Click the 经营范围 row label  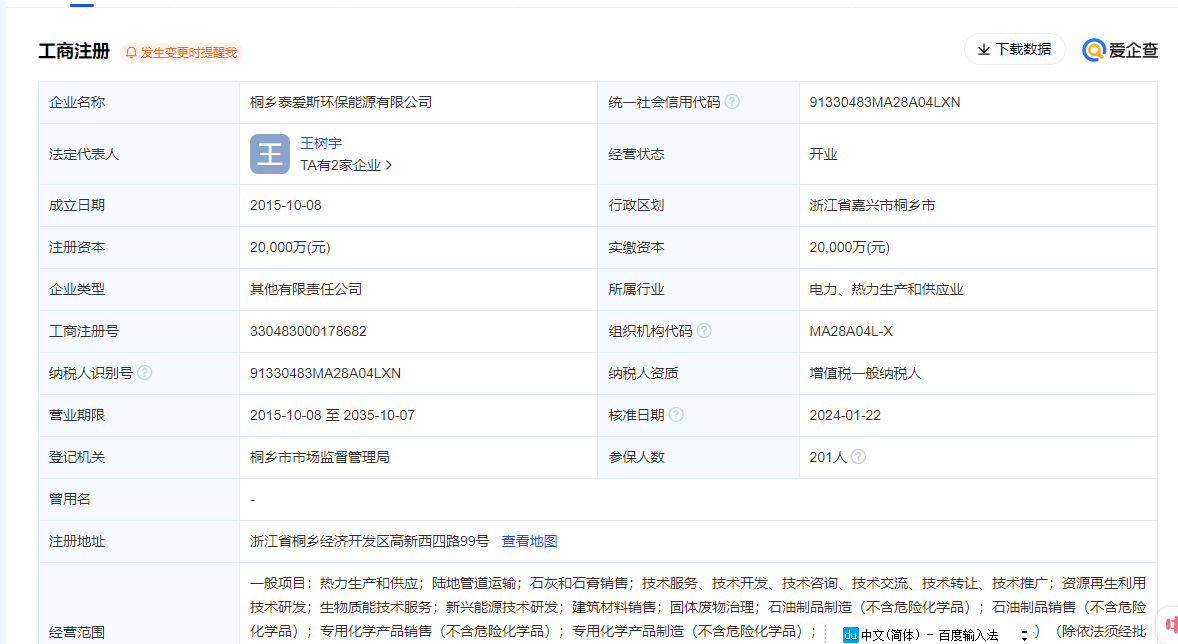[77, 633]
